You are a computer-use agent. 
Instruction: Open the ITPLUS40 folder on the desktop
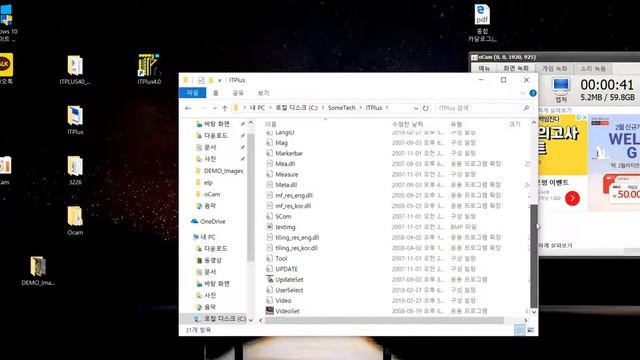click(75, 69)
